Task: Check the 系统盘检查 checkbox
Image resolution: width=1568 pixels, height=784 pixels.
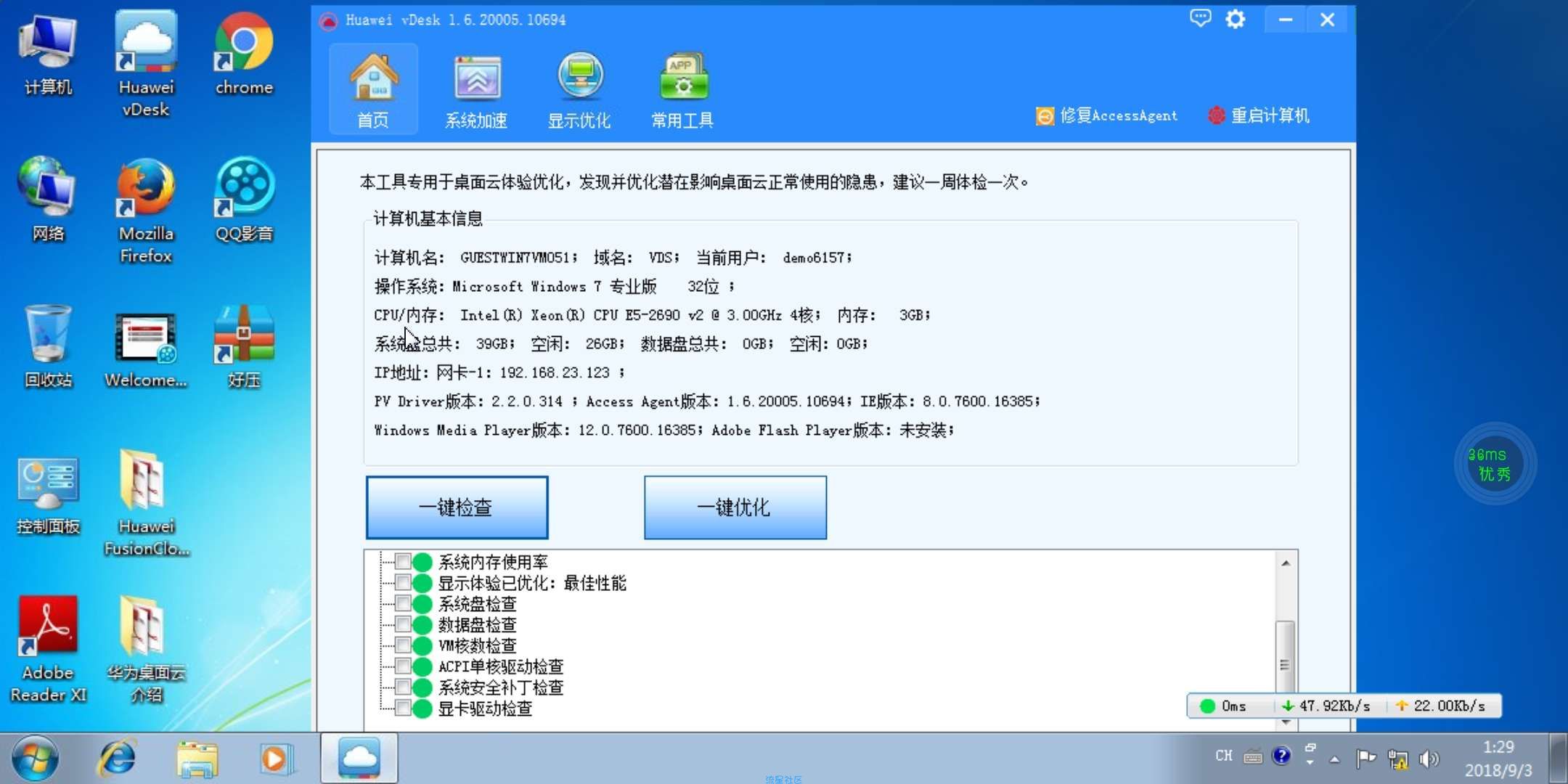Action: pos(403,603)
